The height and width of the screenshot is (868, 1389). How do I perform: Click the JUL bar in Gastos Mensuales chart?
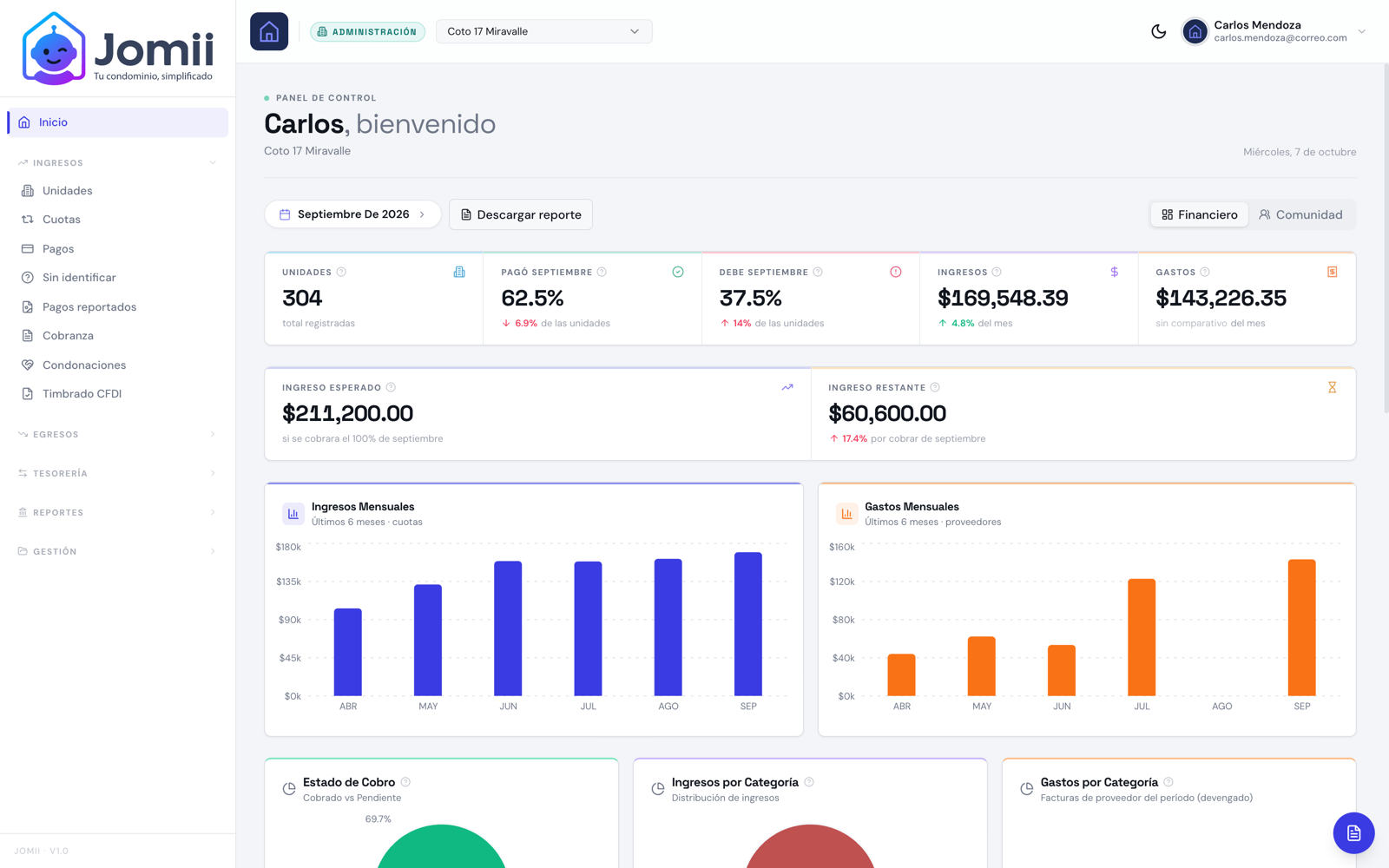pyautogui.click(x=1142, y=637)
